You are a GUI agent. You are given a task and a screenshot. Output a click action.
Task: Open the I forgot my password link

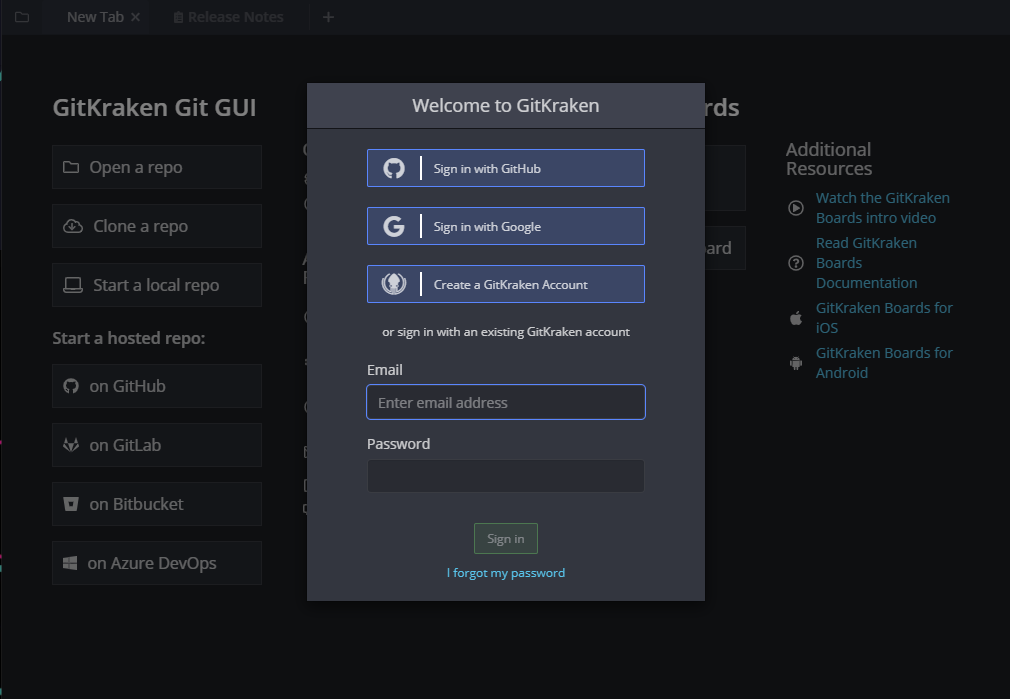pos(506,573)
